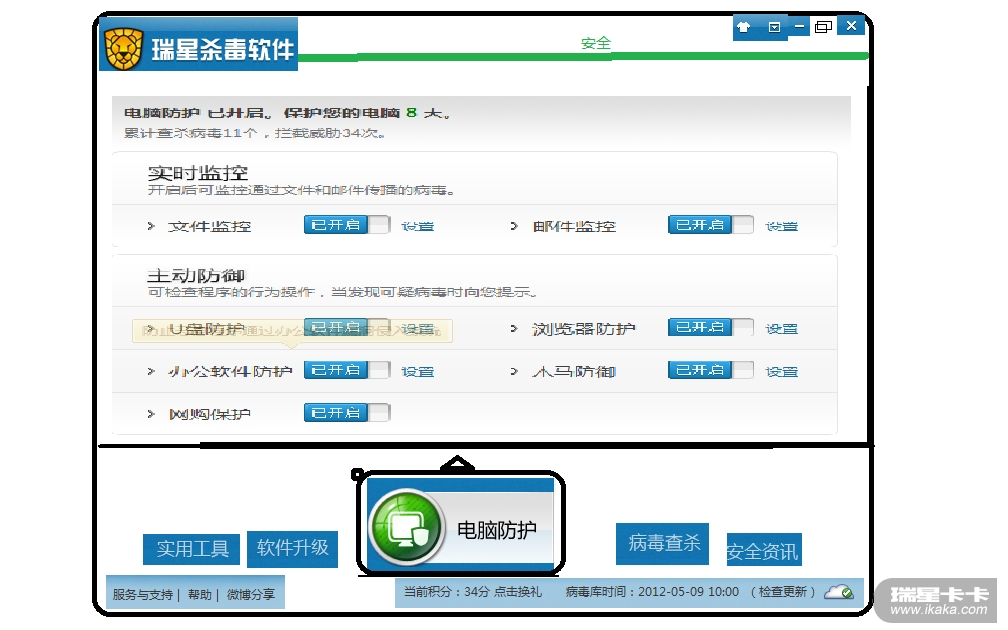This screenshot has height=630, width=1008.
Task: Click the 主动防御 section heading
Action: (195, 275)
